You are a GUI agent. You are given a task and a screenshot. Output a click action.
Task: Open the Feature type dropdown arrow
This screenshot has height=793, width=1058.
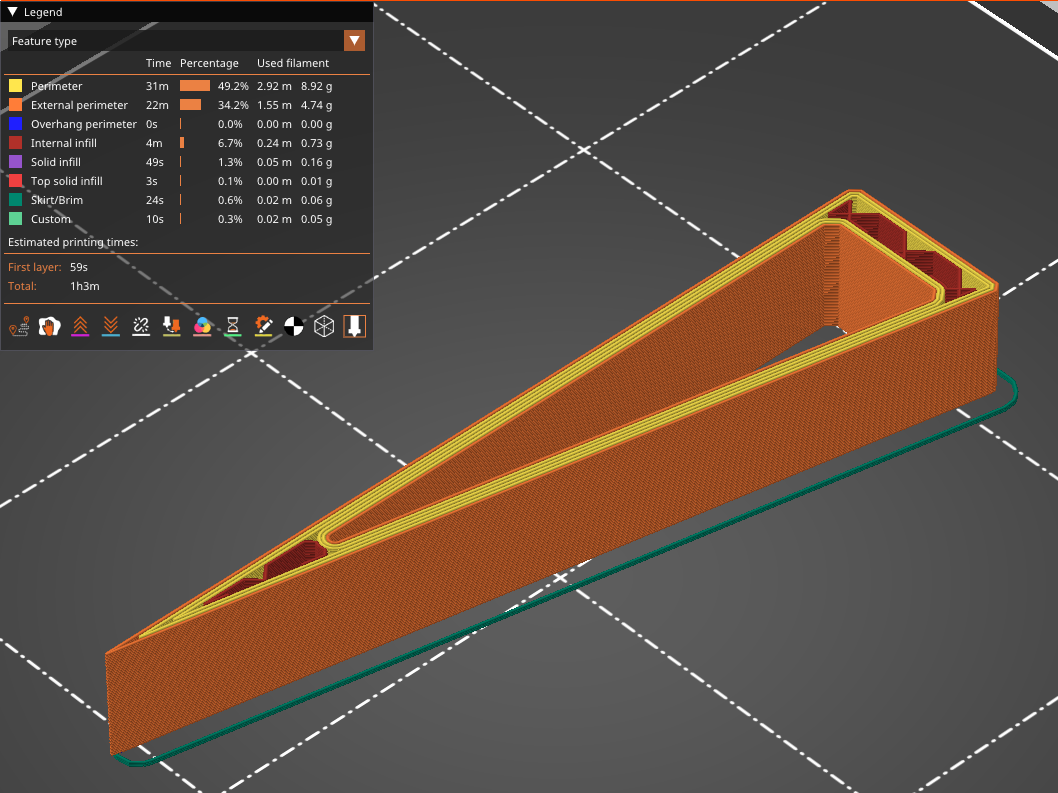coord(354,40)
